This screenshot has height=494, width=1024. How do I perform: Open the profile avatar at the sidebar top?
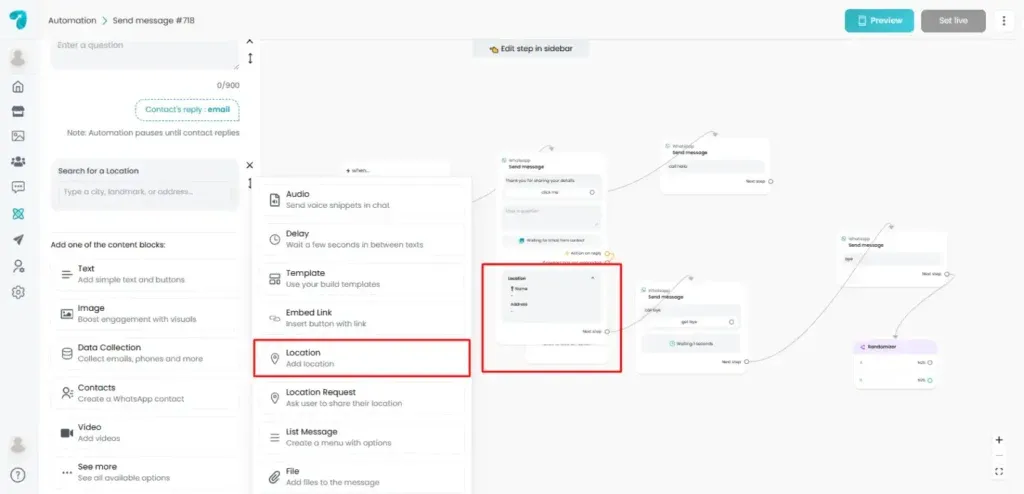(x=18, y=58)
